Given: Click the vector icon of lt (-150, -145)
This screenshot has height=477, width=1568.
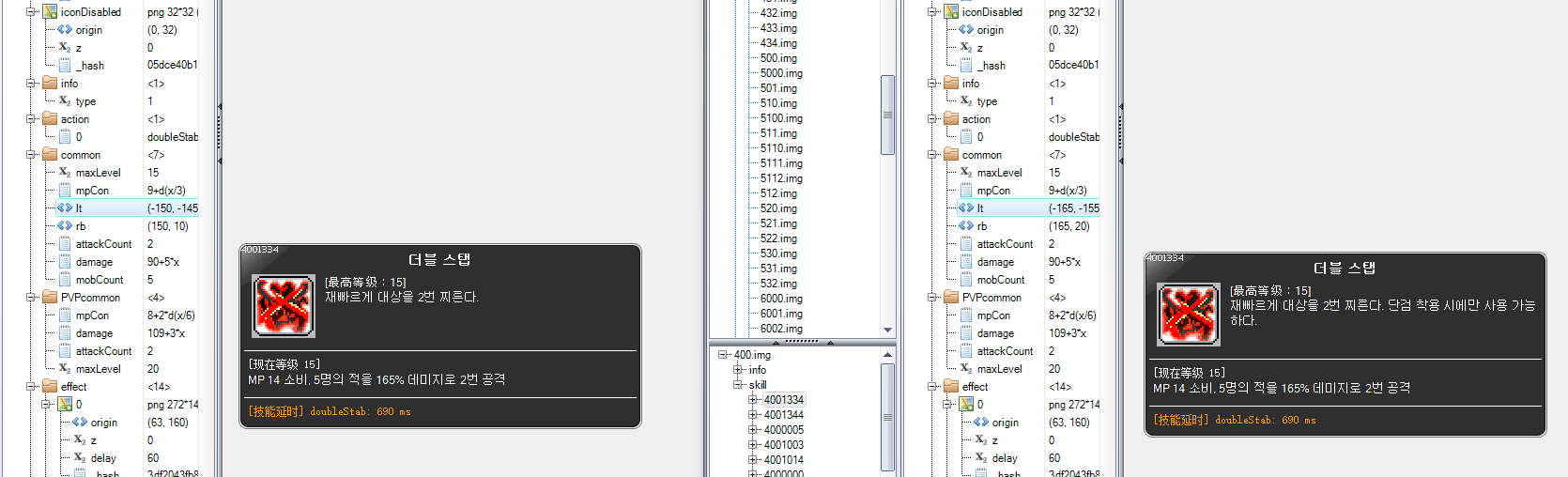Looking at the screenshot, I should 65,208.
